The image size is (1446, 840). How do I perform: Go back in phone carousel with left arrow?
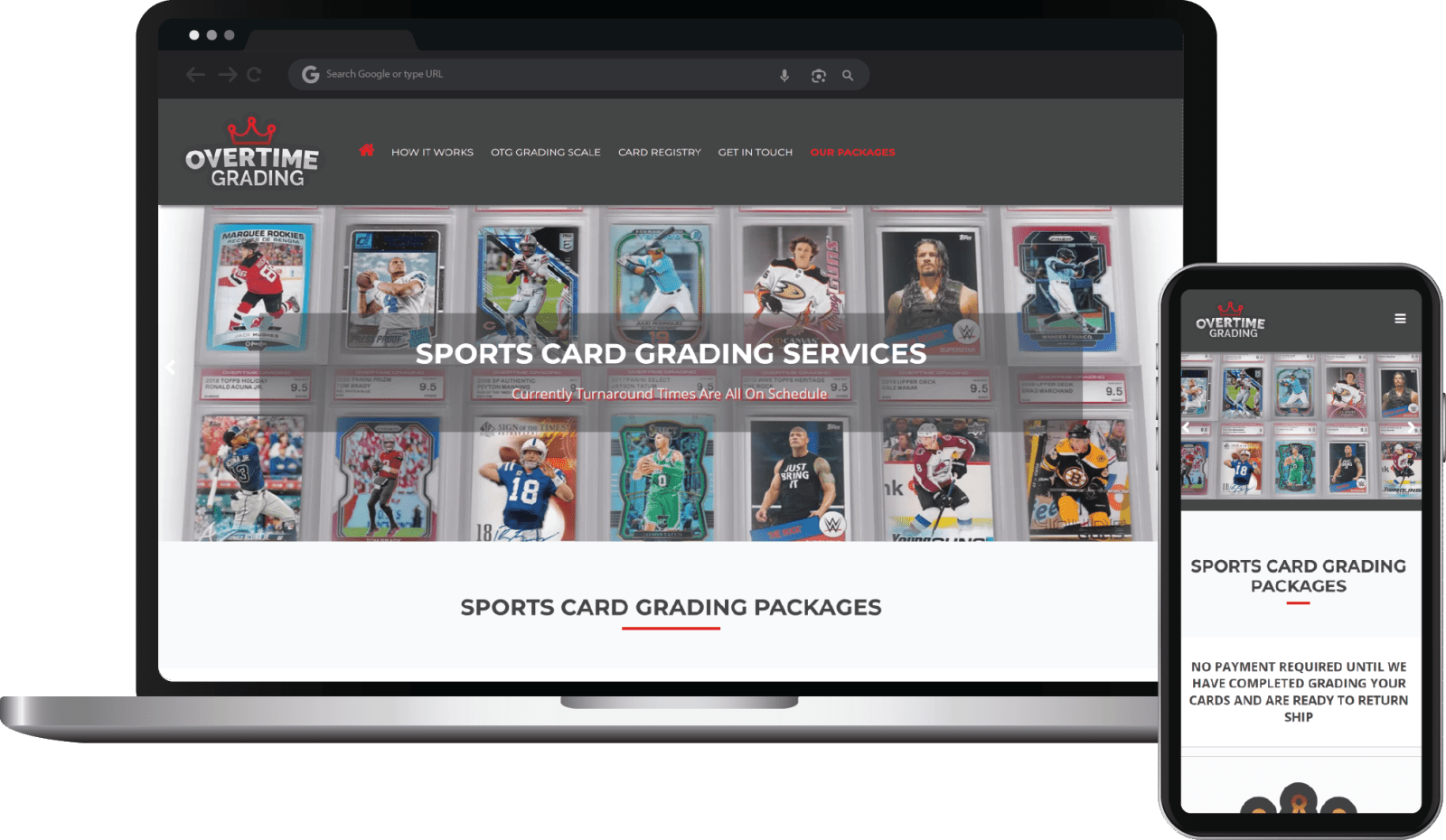pos(1187,427)
